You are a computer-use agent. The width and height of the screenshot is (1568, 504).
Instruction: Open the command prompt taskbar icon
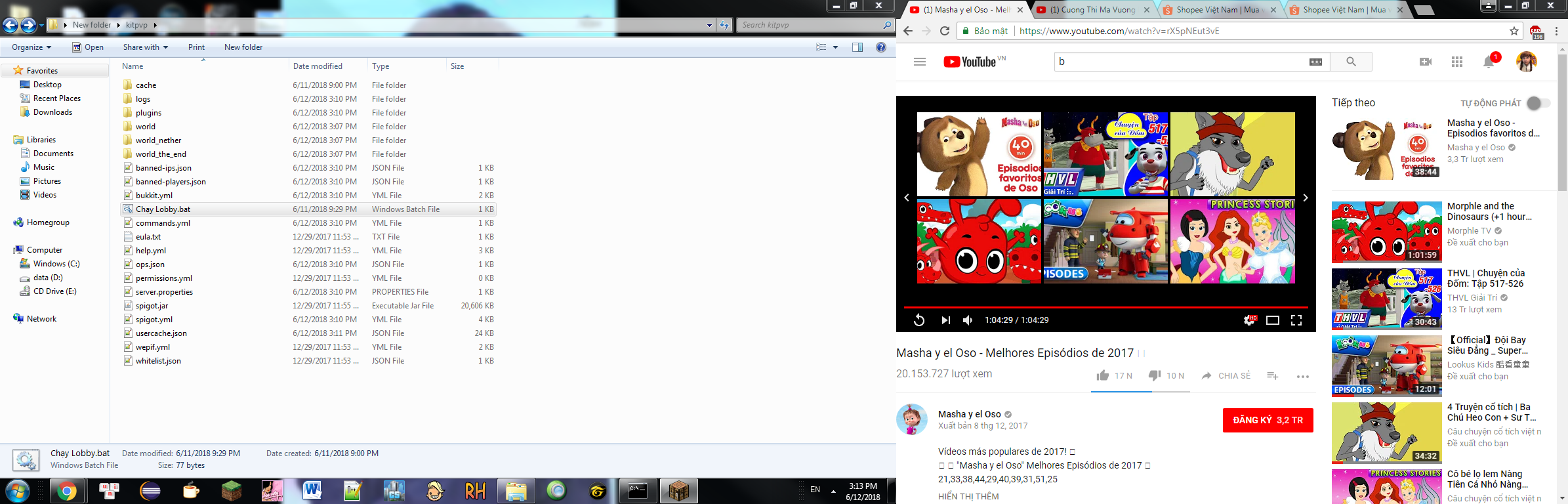[638, 491]
